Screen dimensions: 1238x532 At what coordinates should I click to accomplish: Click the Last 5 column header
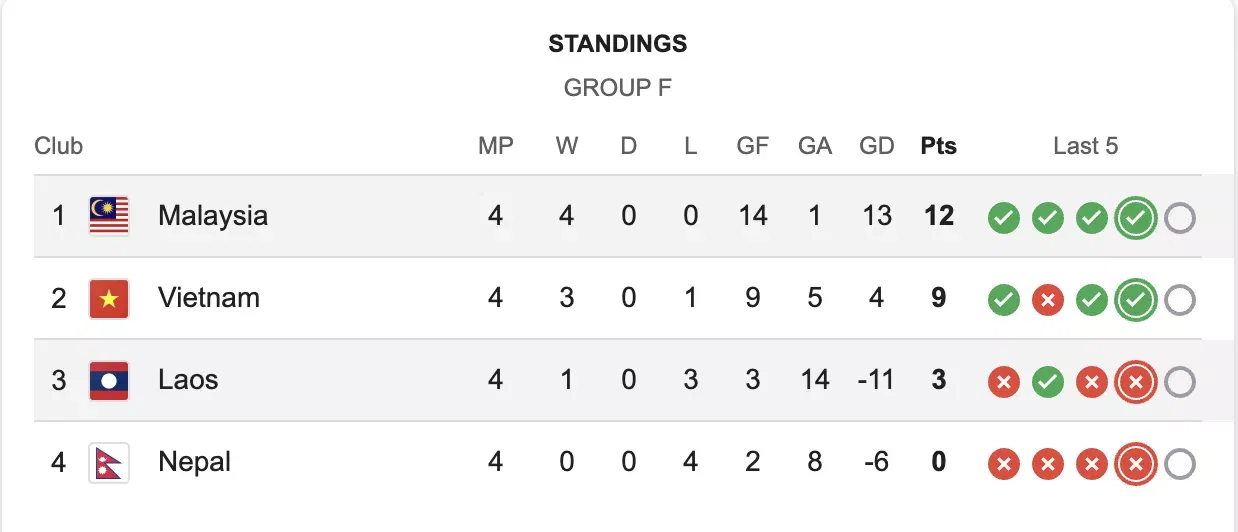[1085, 146]
